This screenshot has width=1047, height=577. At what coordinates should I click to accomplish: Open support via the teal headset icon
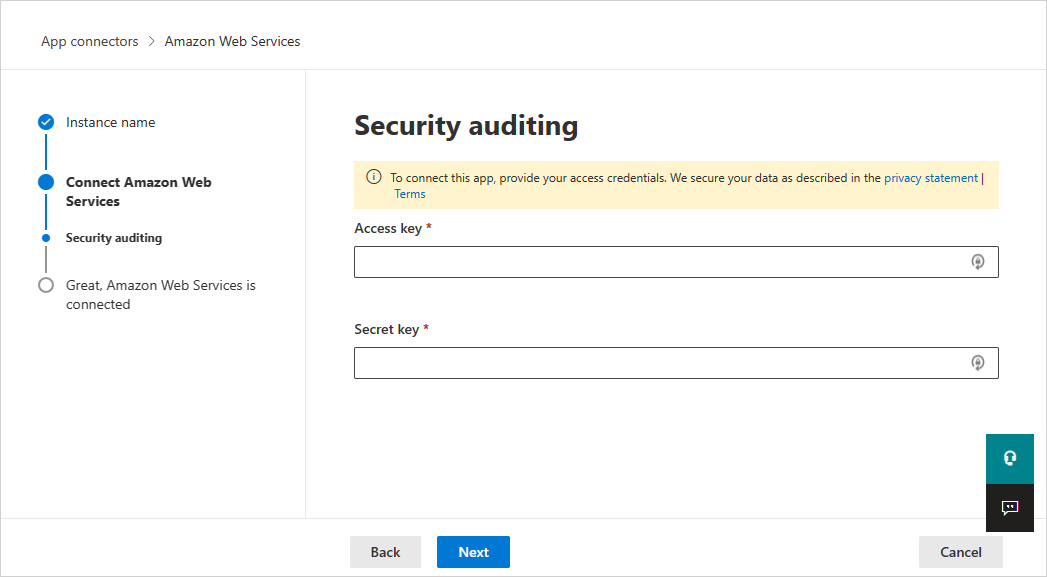coord(1009,458)
